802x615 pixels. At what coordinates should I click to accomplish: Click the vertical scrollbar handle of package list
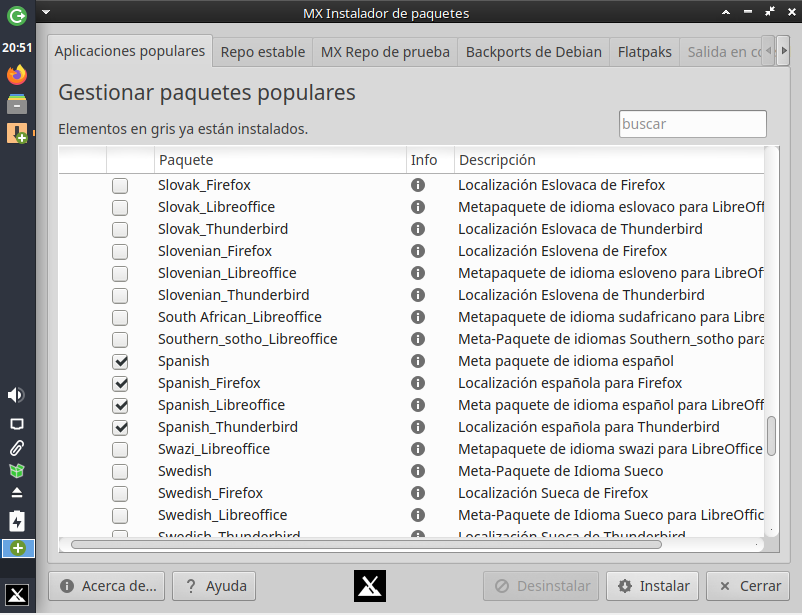tap(771, 436)
